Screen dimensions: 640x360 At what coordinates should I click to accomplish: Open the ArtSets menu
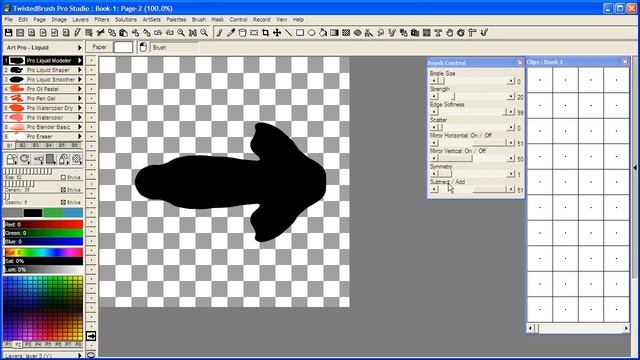tap(151, 20)
